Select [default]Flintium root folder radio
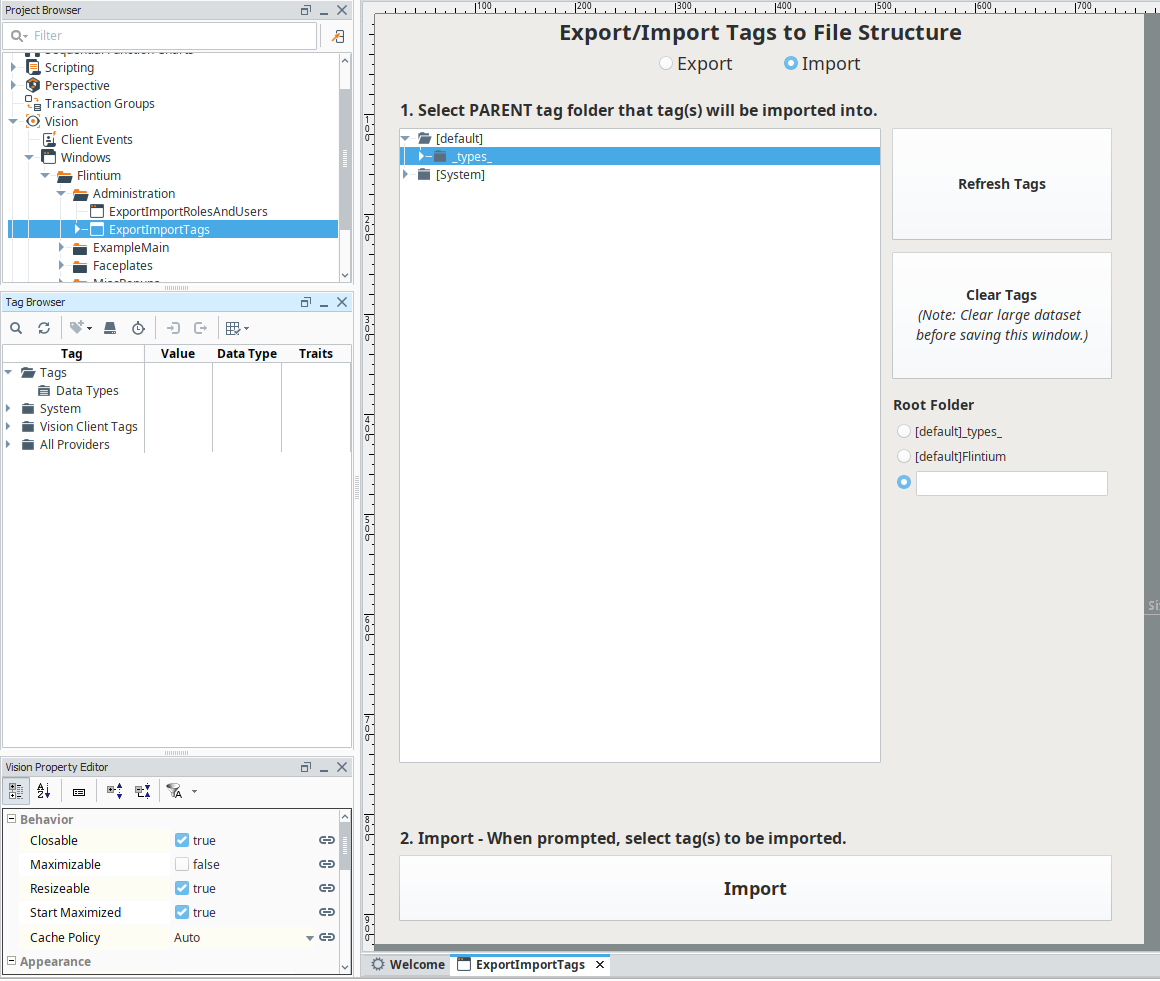 point(903,456)
